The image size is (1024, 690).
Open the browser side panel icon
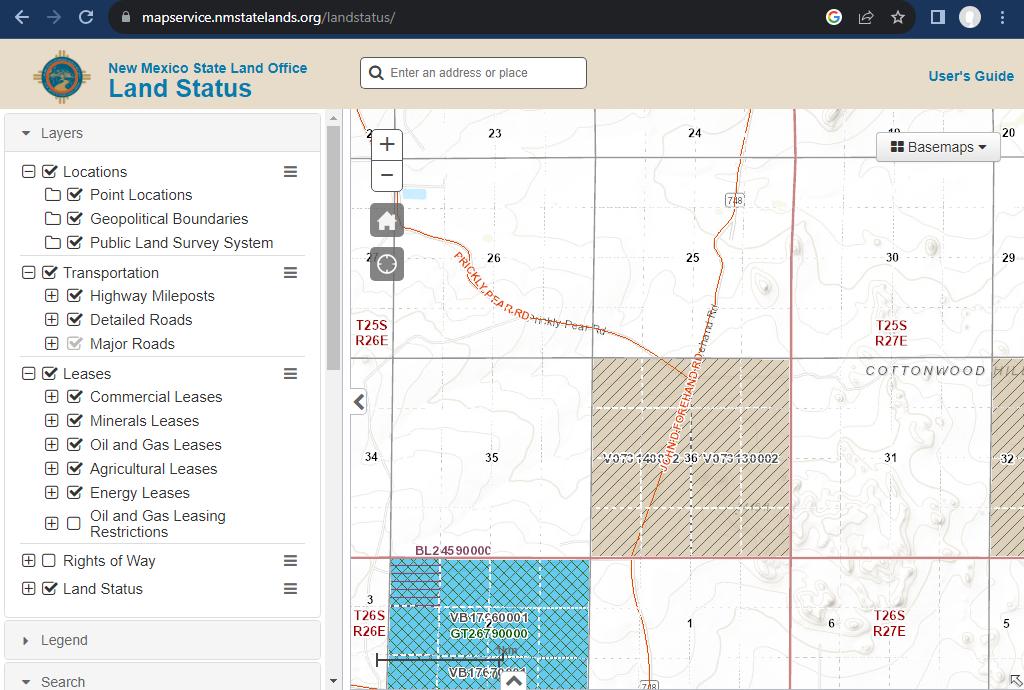(x=937, y=17)
